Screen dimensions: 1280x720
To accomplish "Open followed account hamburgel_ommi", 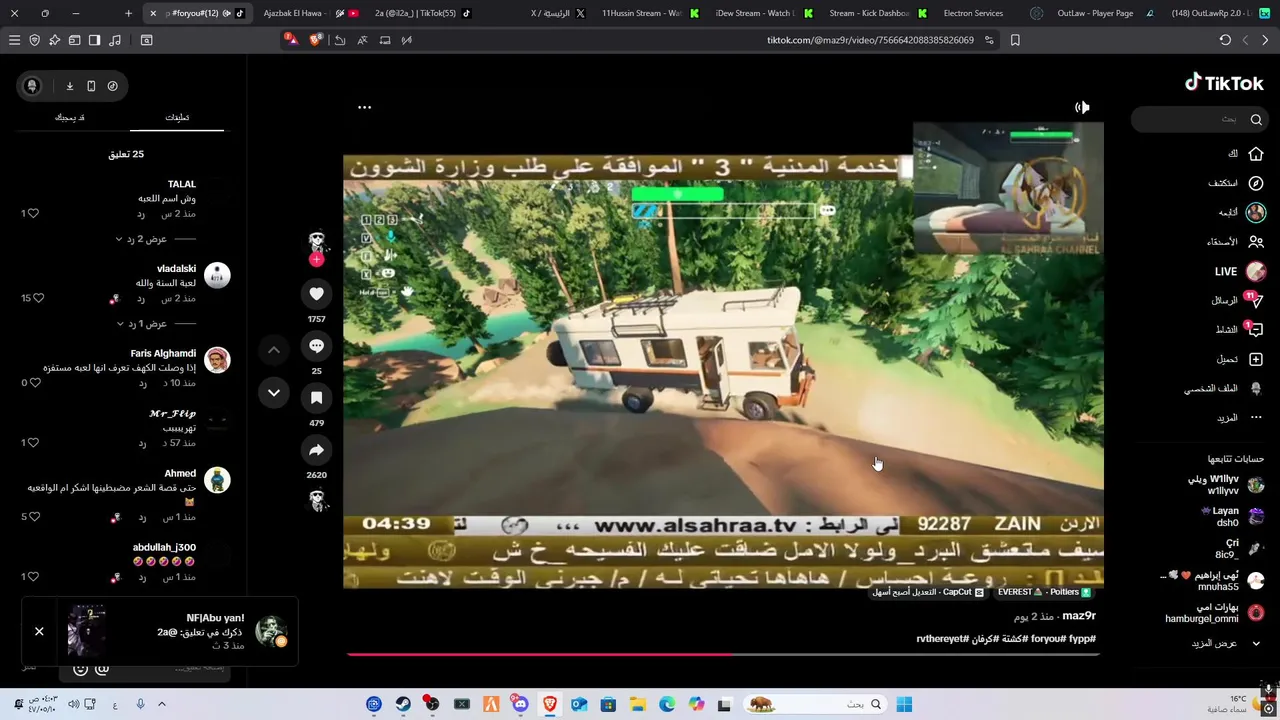I will click(x=1214, y=613).
